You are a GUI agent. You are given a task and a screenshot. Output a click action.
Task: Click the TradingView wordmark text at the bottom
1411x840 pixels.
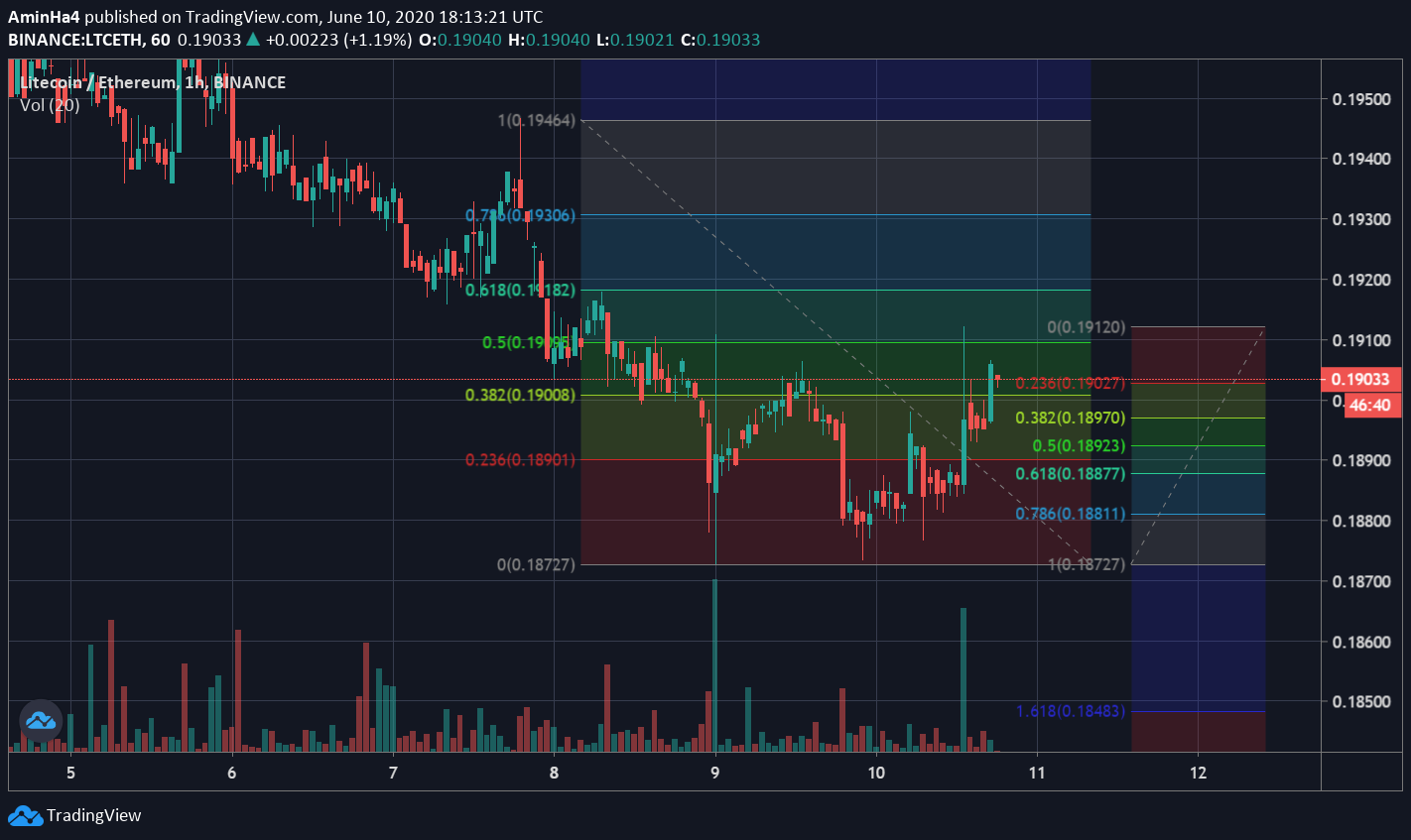click(94, 815)
